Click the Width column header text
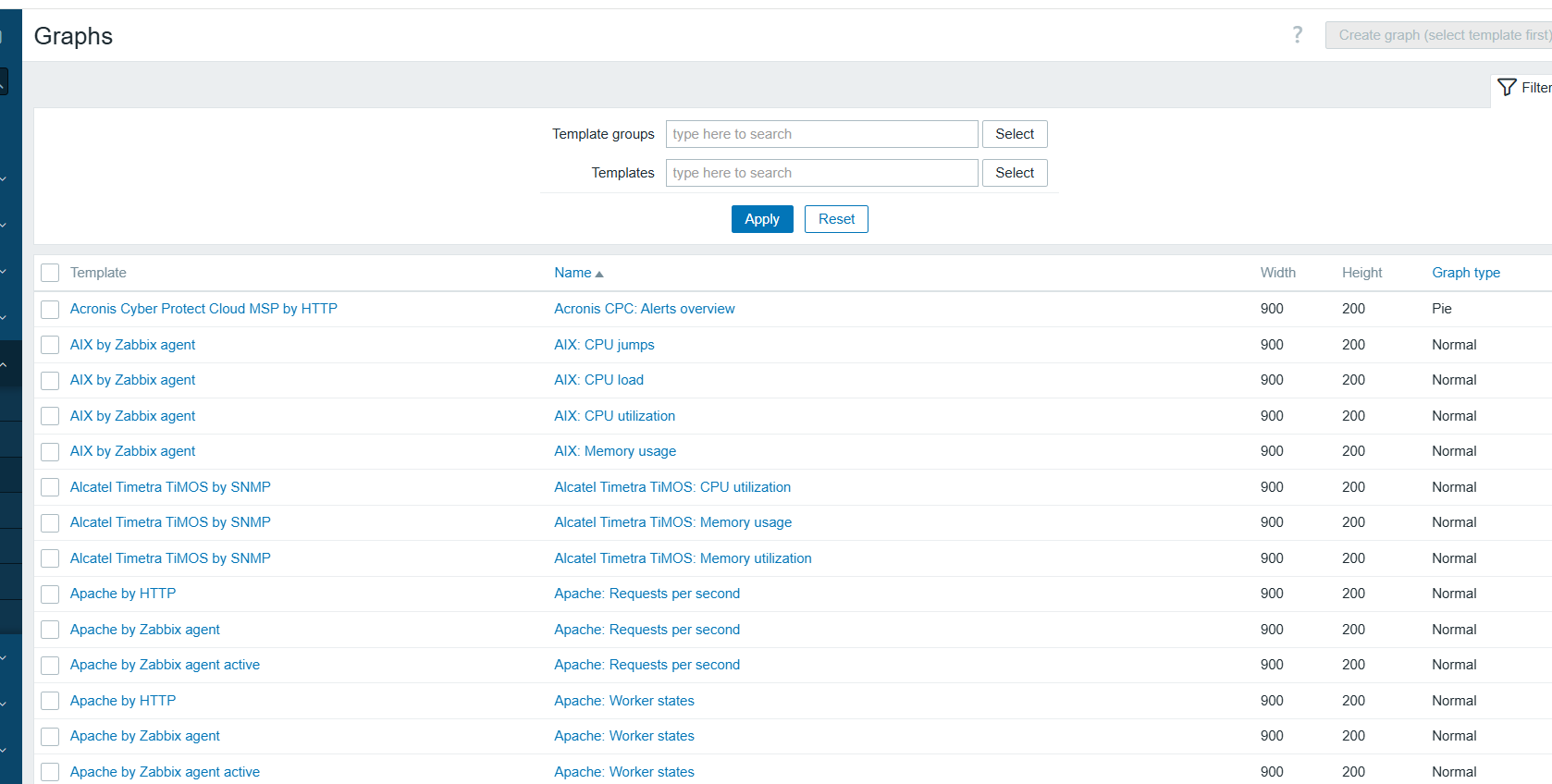 coord(1278,273)
